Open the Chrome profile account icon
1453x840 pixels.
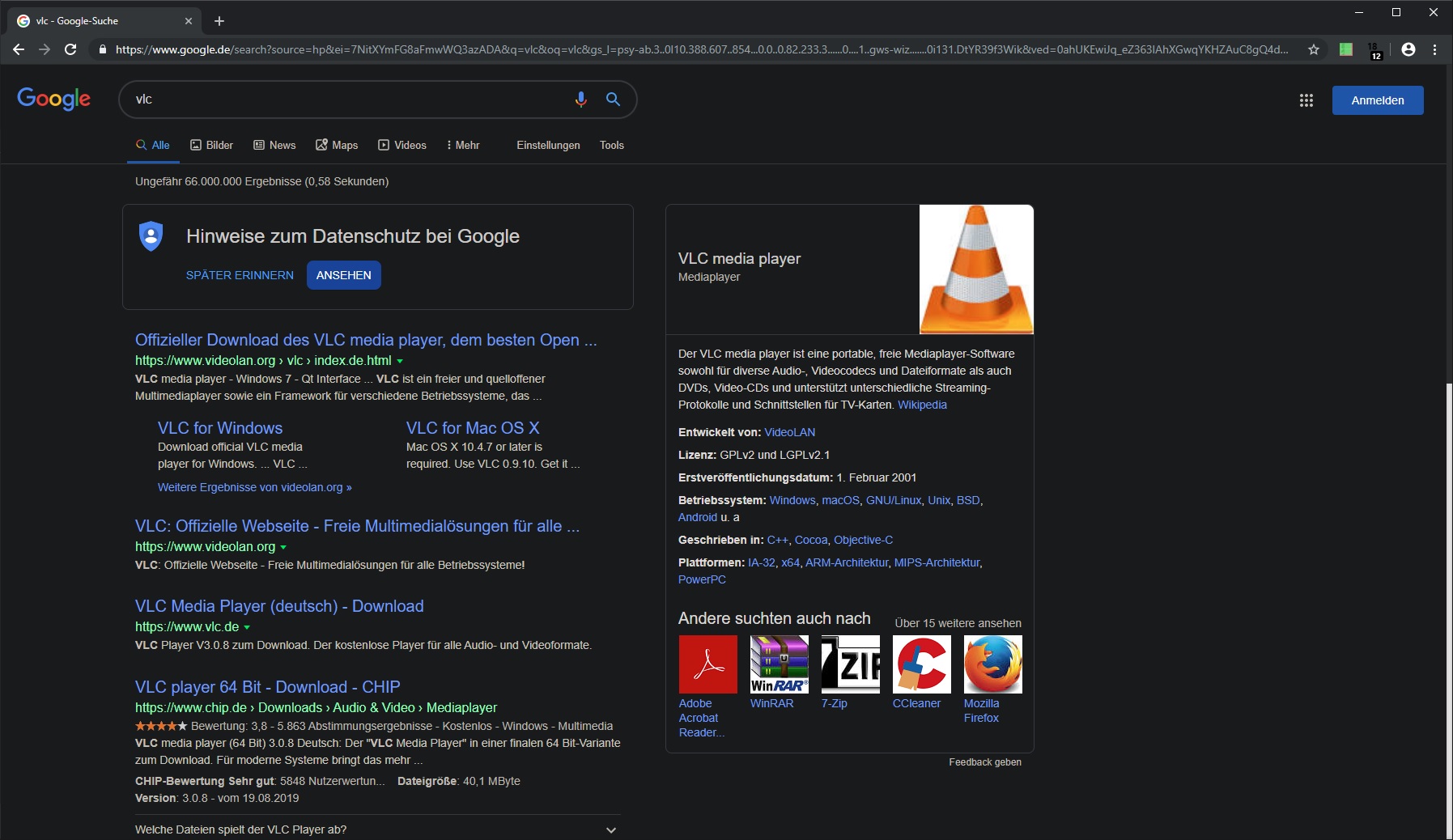tap(1408, 49)
